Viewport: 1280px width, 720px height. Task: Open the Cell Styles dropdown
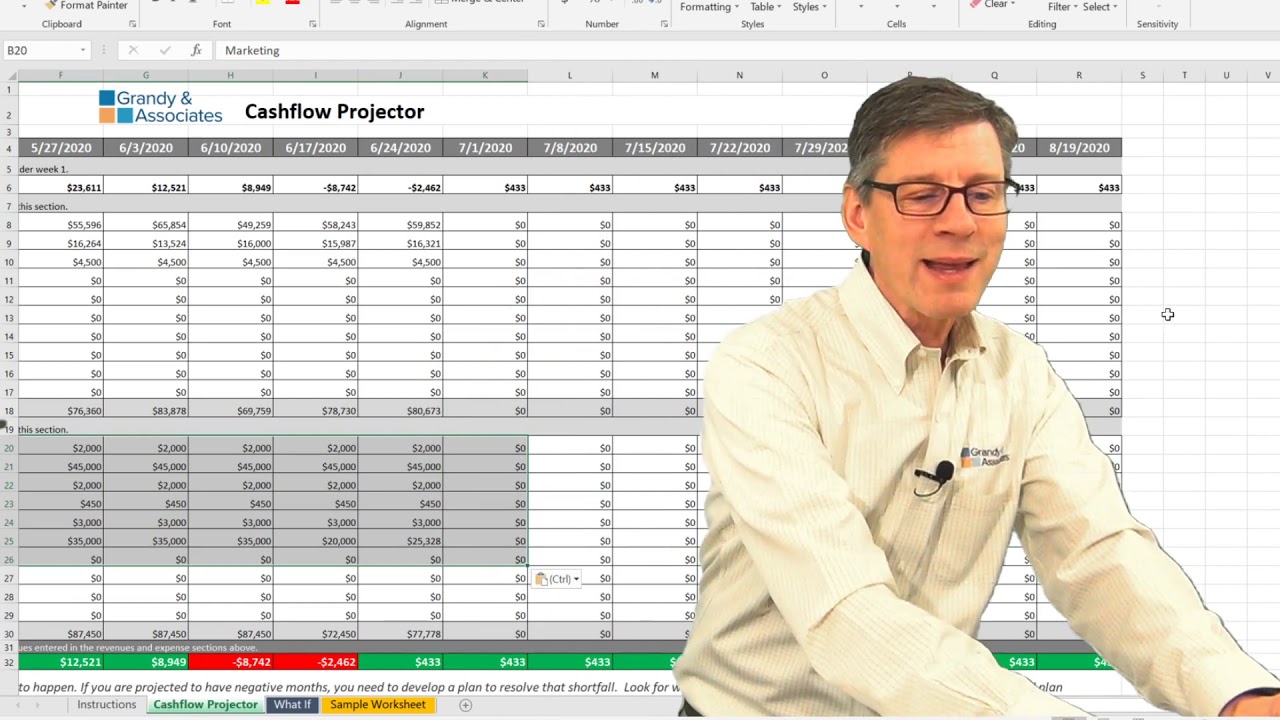[x=810, y=6]
